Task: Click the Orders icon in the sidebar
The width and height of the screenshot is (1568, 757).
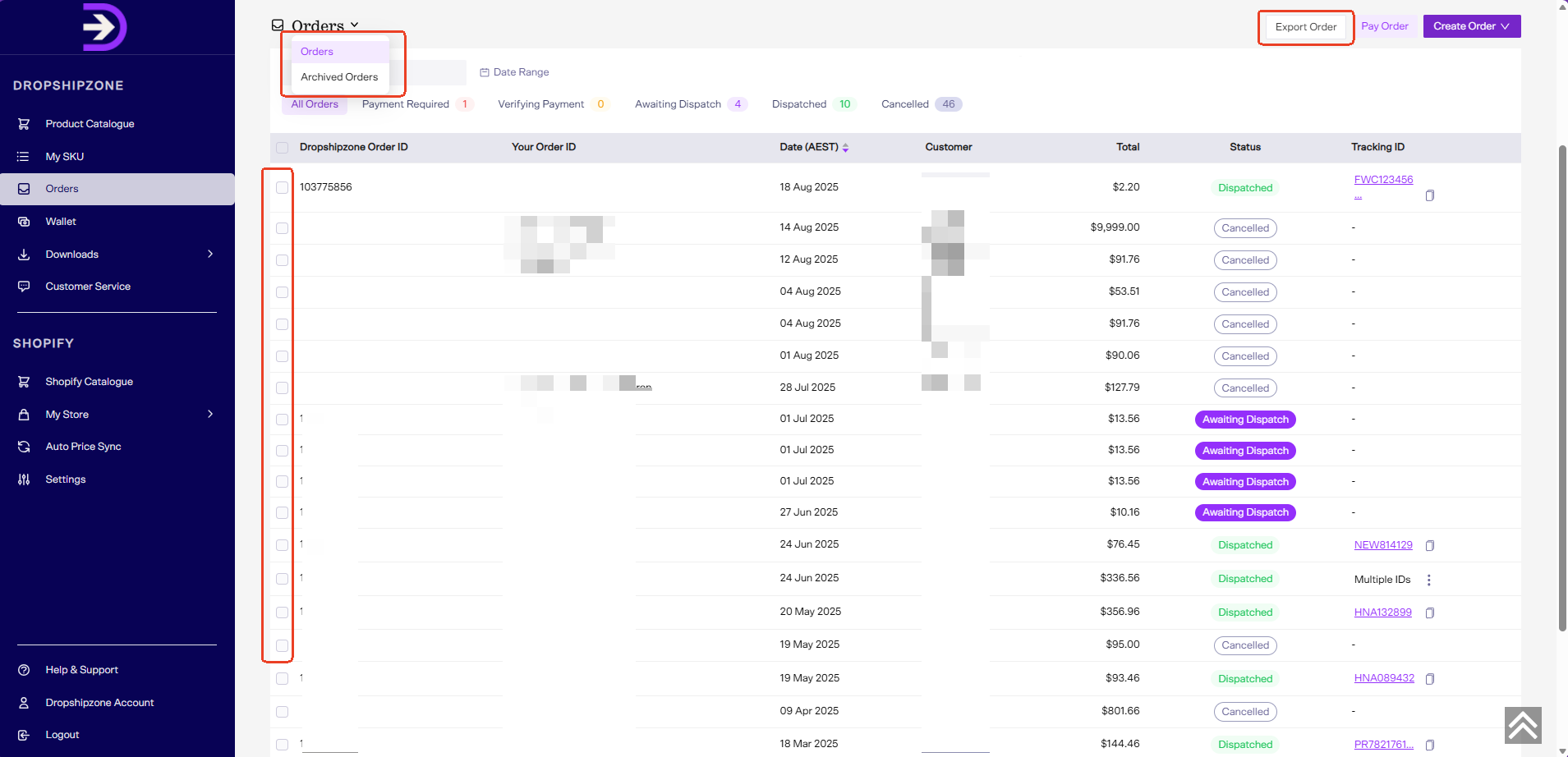Action: point(24,189)
